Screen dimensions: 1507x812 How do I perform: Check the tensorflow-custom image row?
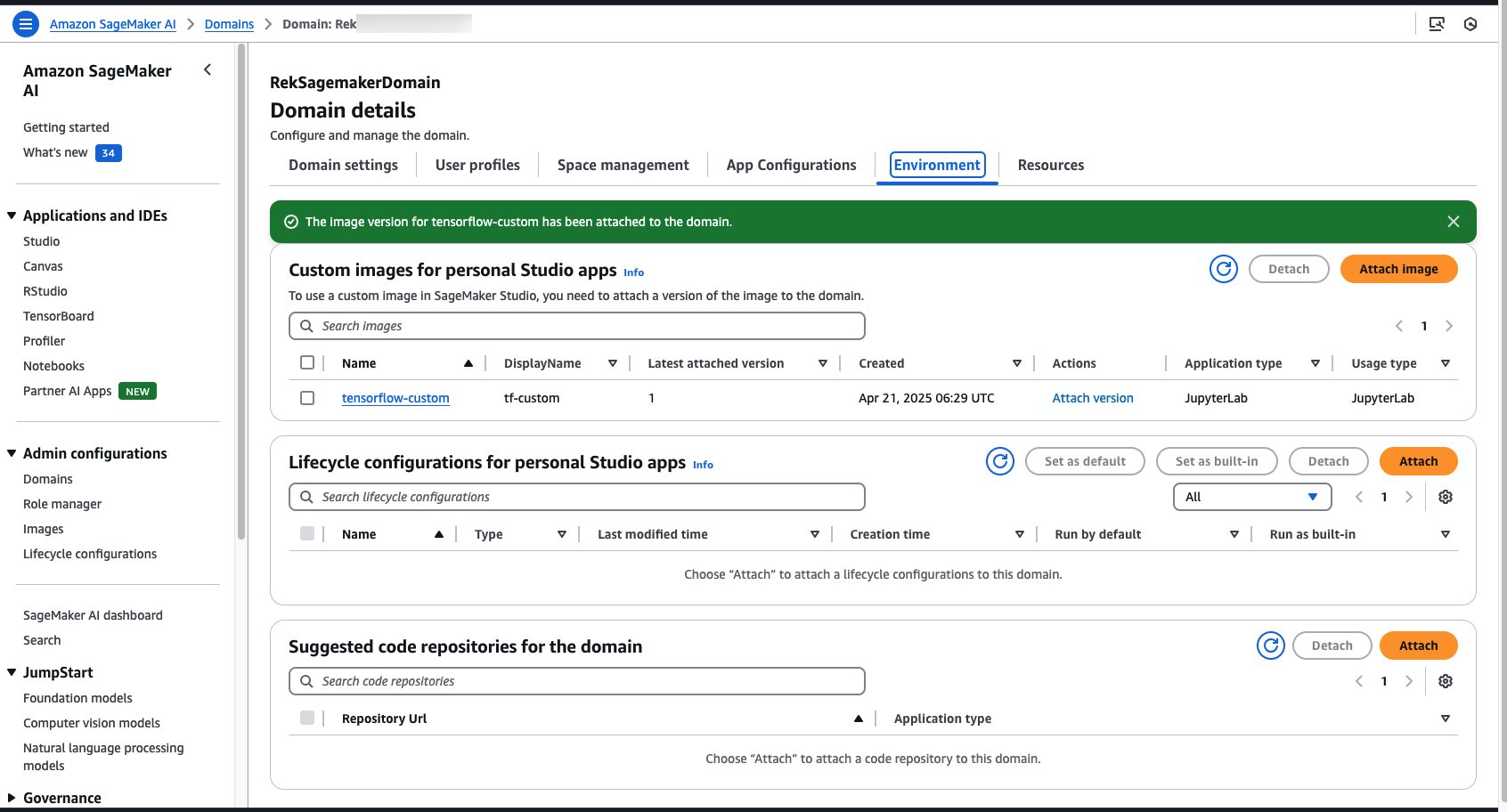tap(307, 398)
